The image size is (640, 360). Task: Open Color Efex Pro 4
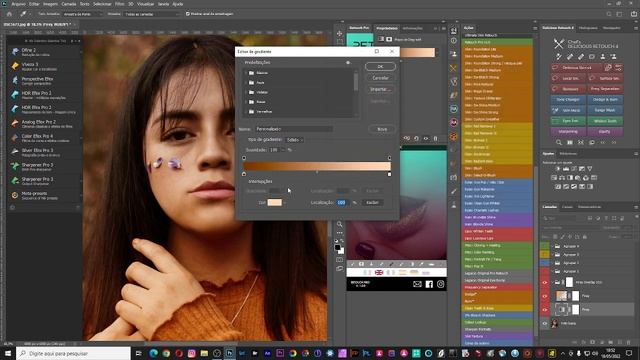[44, 138]
